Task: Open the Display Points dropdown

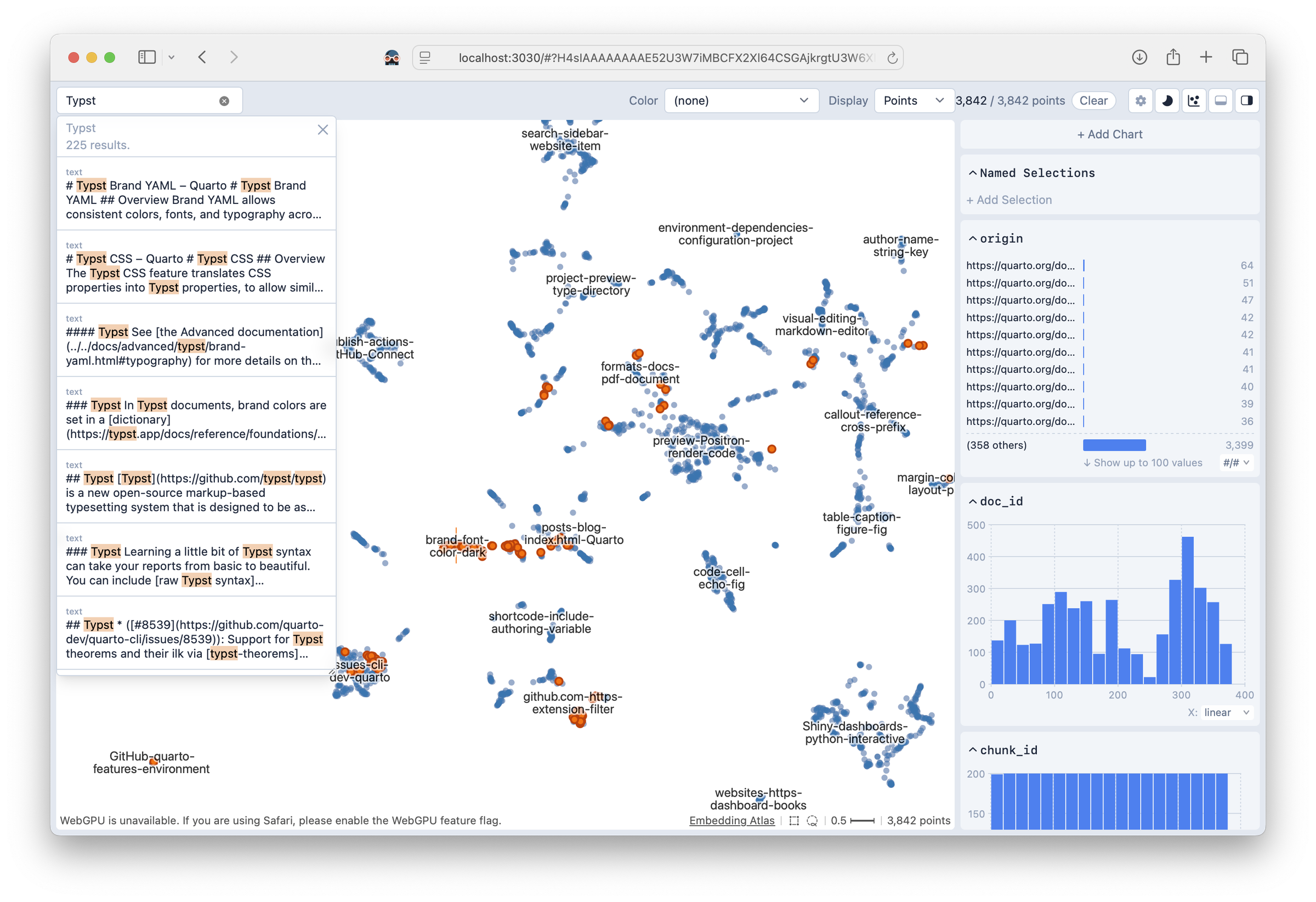Action: pyautogui.click(x=914, y=100)
